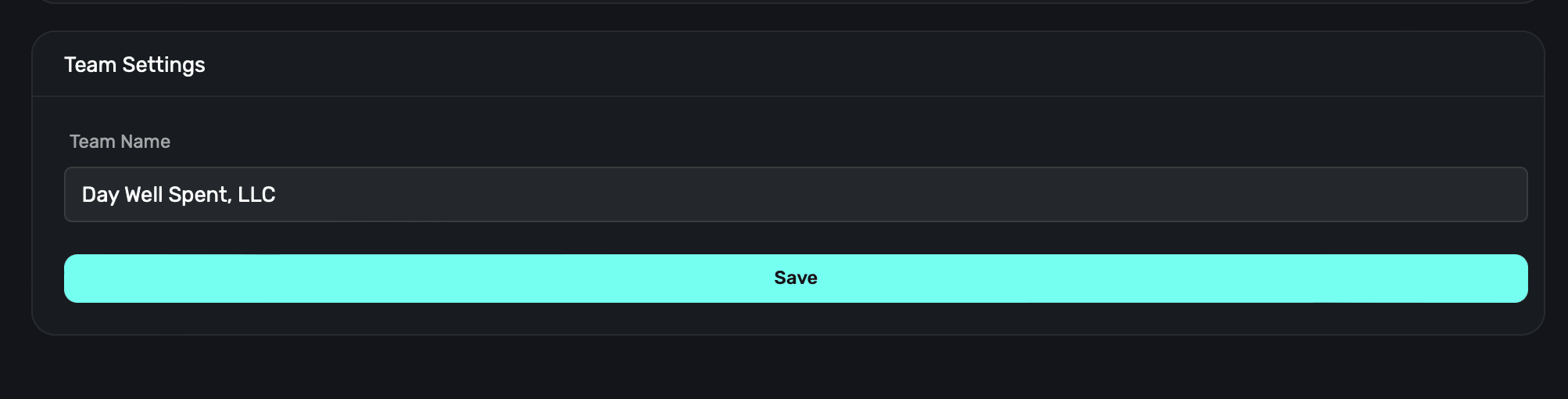The image size is (1568, 399).
Task: Click the Team Name field label
Action: pyautogui.click(x=120, y=142)
